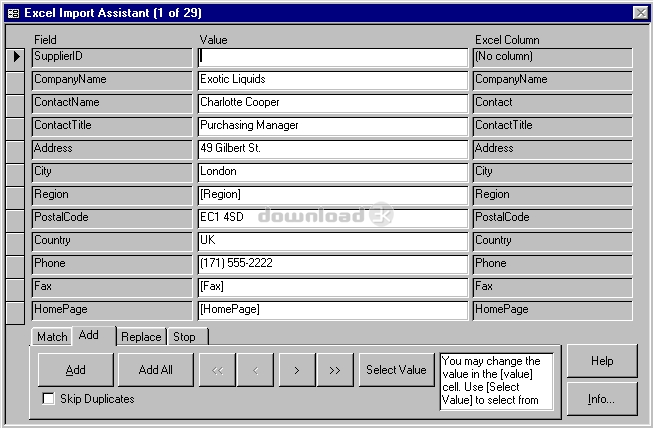The width and height of the screenshot is (653, 428).
Task: Jump to last record with >> button
Action: [335, 370]
